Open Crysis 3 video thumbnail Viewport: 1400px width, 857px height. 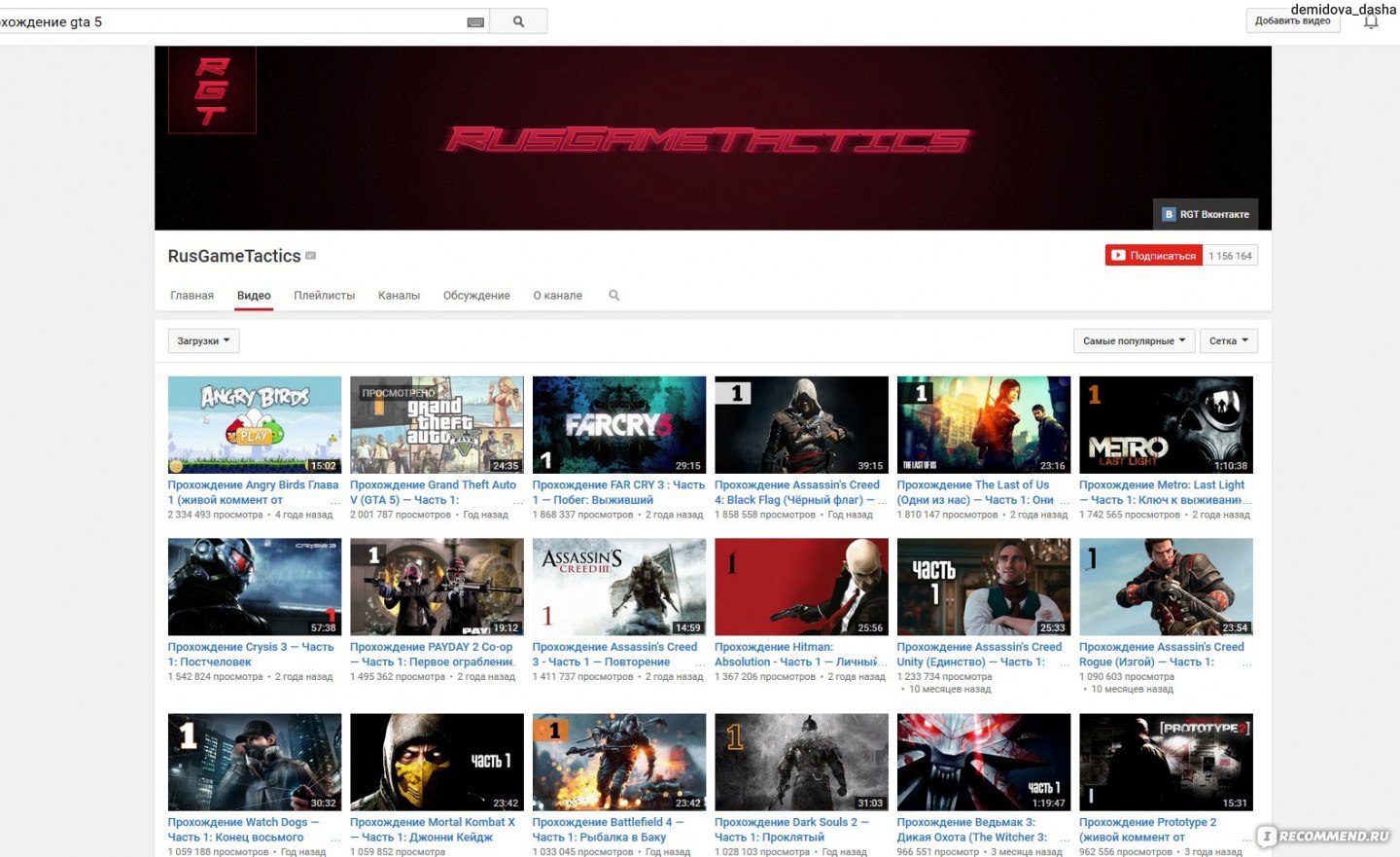(255, 588)
